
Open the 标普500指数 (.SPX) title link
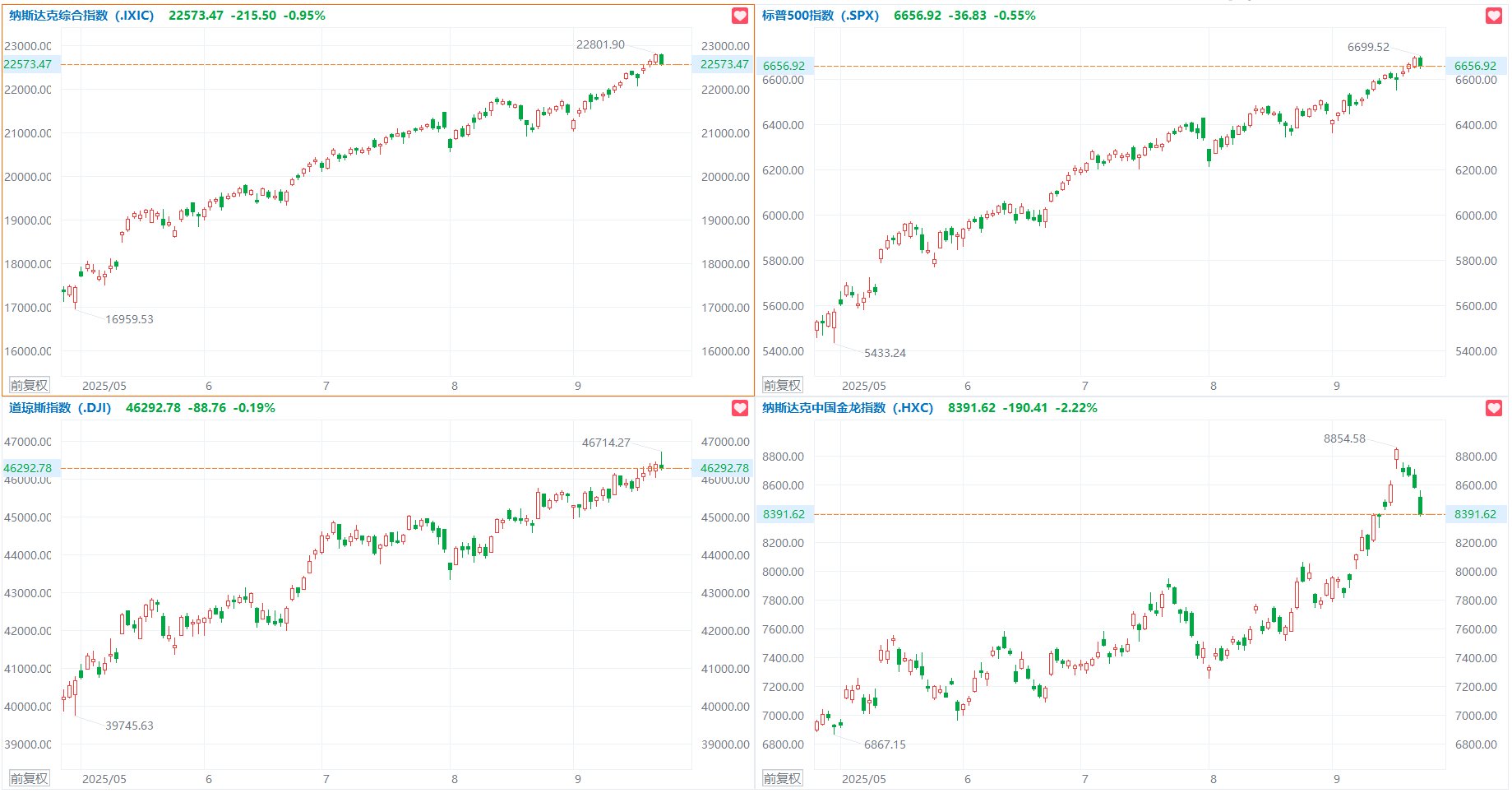tap(821, 16)
